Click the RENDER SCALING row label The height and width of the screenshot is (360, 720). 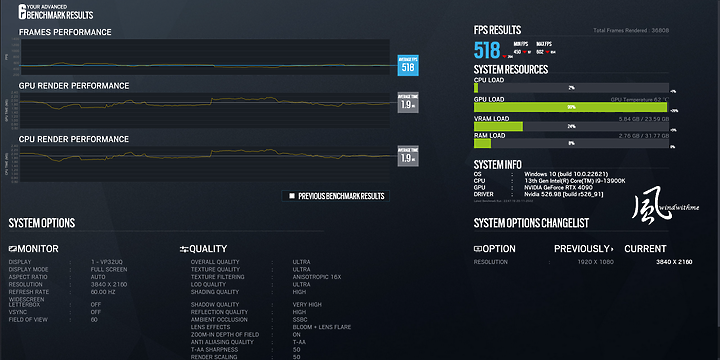click(214, 357)
